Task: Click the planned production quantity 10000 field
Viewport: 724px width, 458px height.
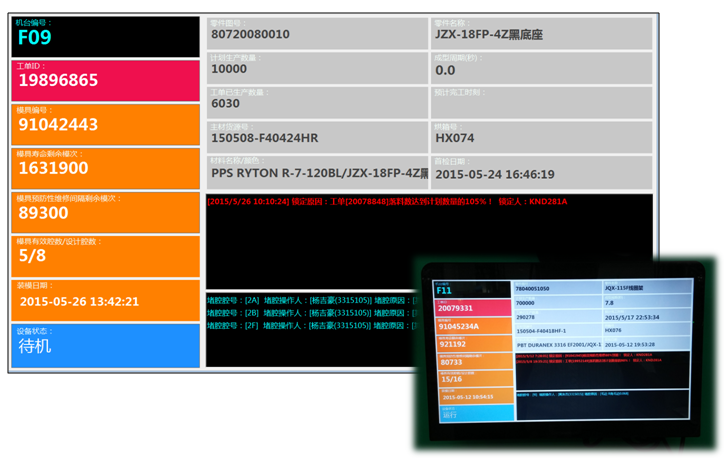Action: pos(316,68)
